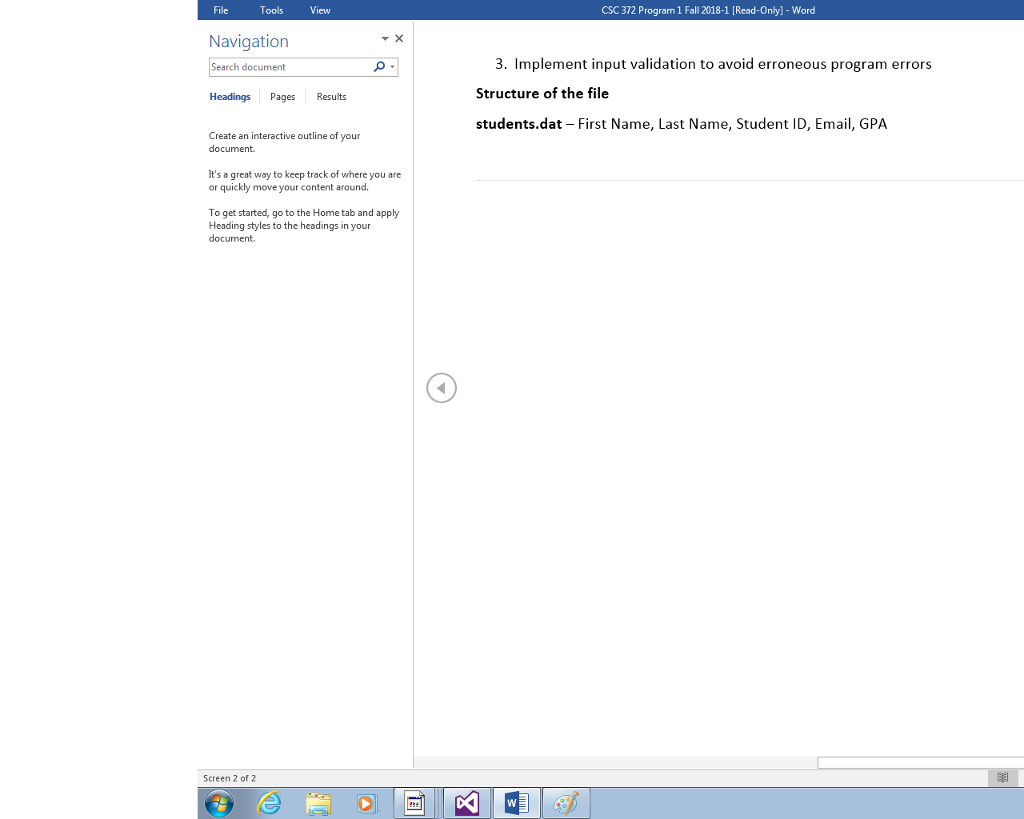Viewport: 1024px width, 819px height.
Task: Open Windows Explorer from the taskbar
Action: point(318,803)
